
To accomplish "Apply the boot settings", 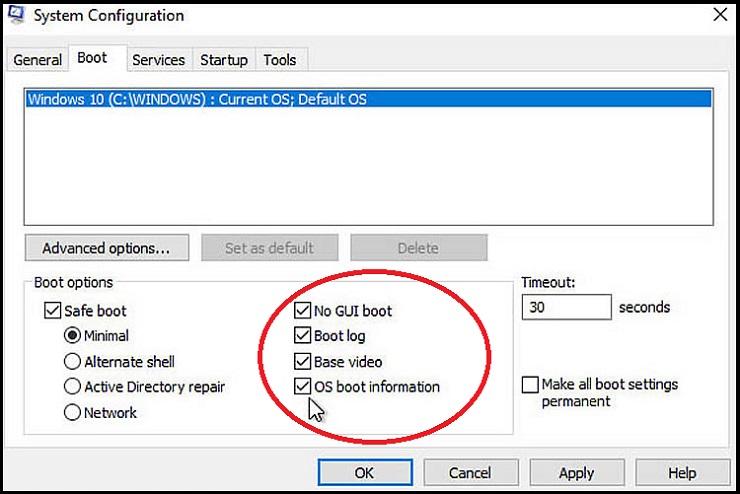I will [x=577, y=472].
